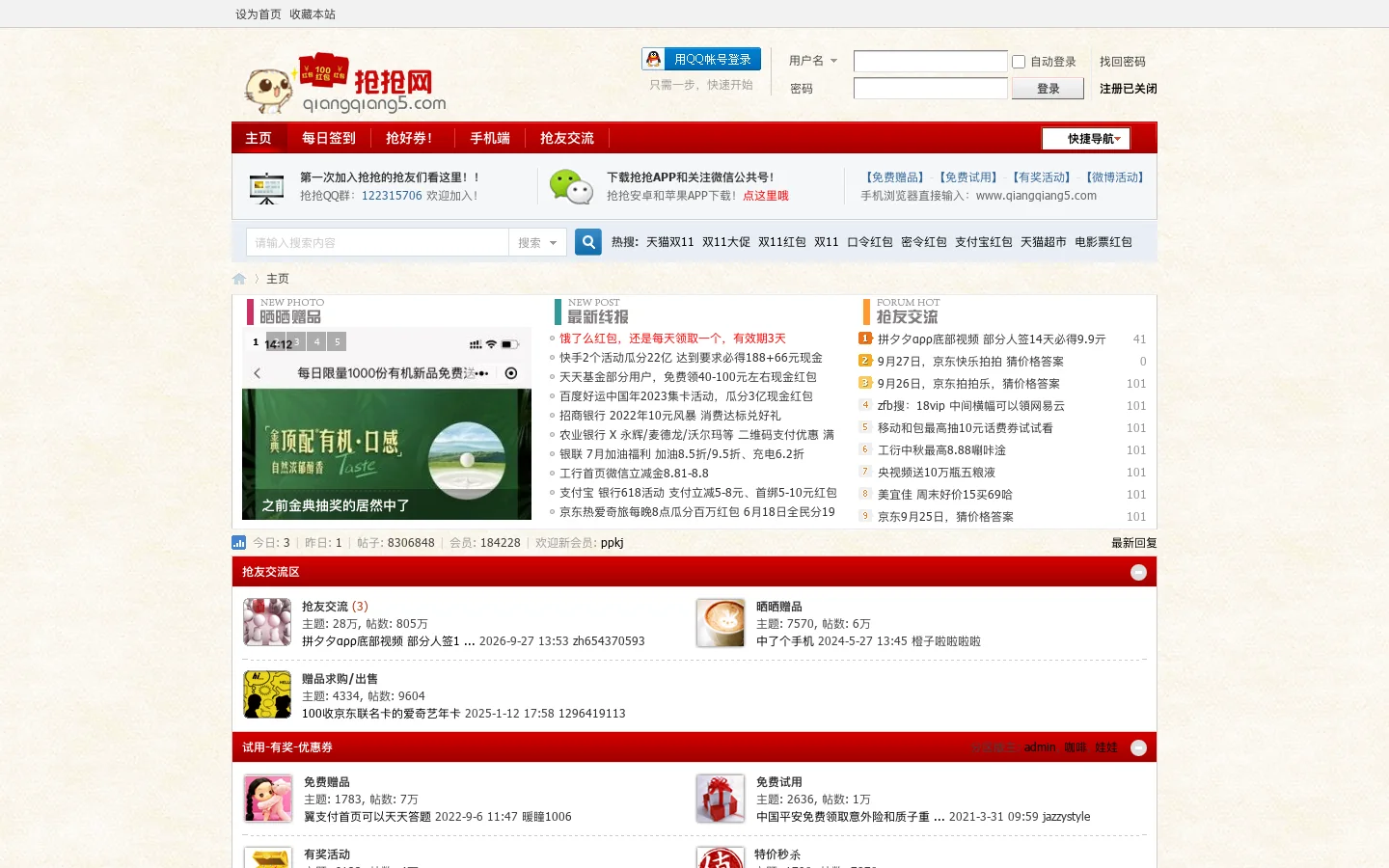The height and width of the screenshot is (868, 1389).
Task: Open hot post 美宜佳 周末好价15买69哈
Action: [x=945, y=495]
